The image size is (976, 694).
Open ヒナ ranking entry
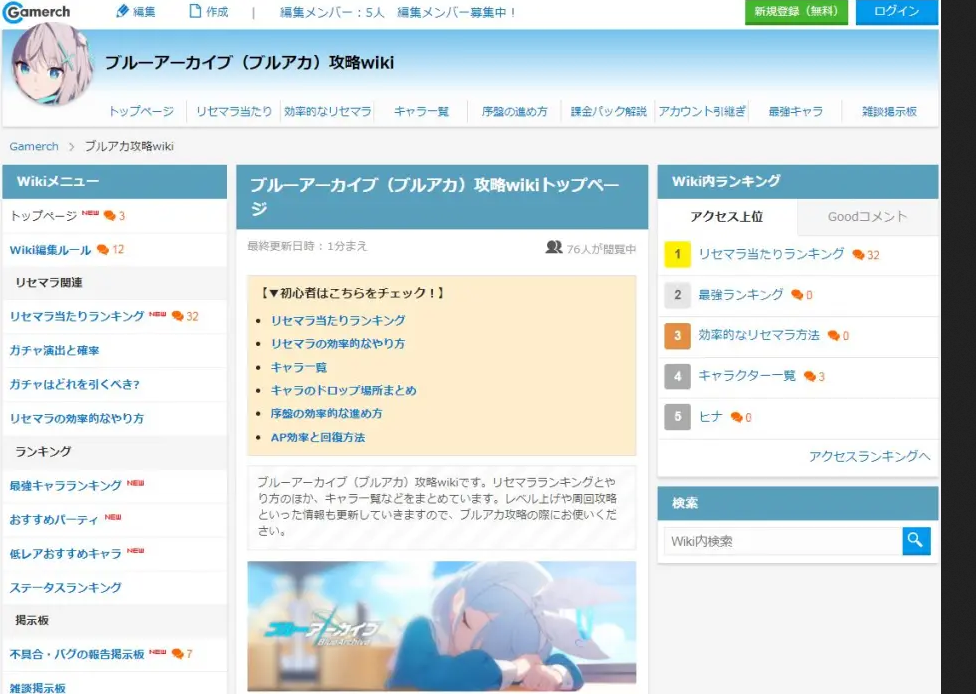tap(710, 416)
